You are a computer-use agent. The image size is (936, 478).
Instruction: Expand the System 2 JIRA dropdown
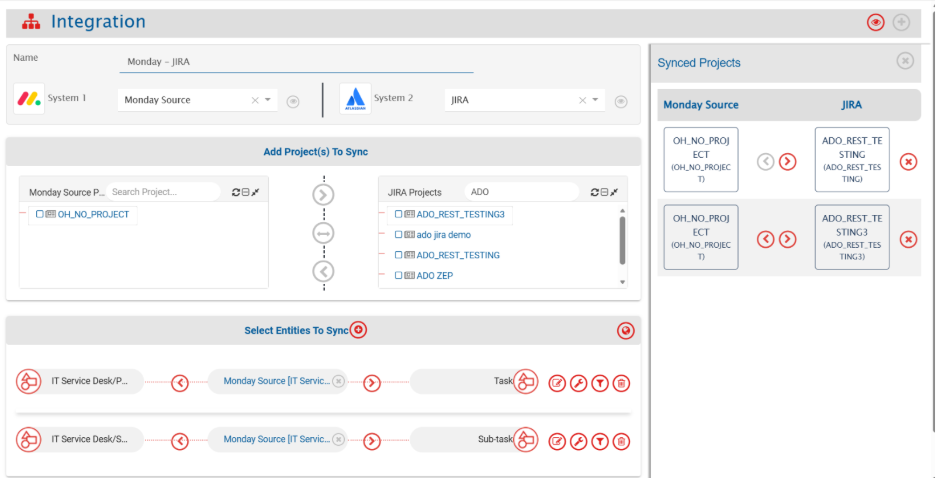(596, 100)
